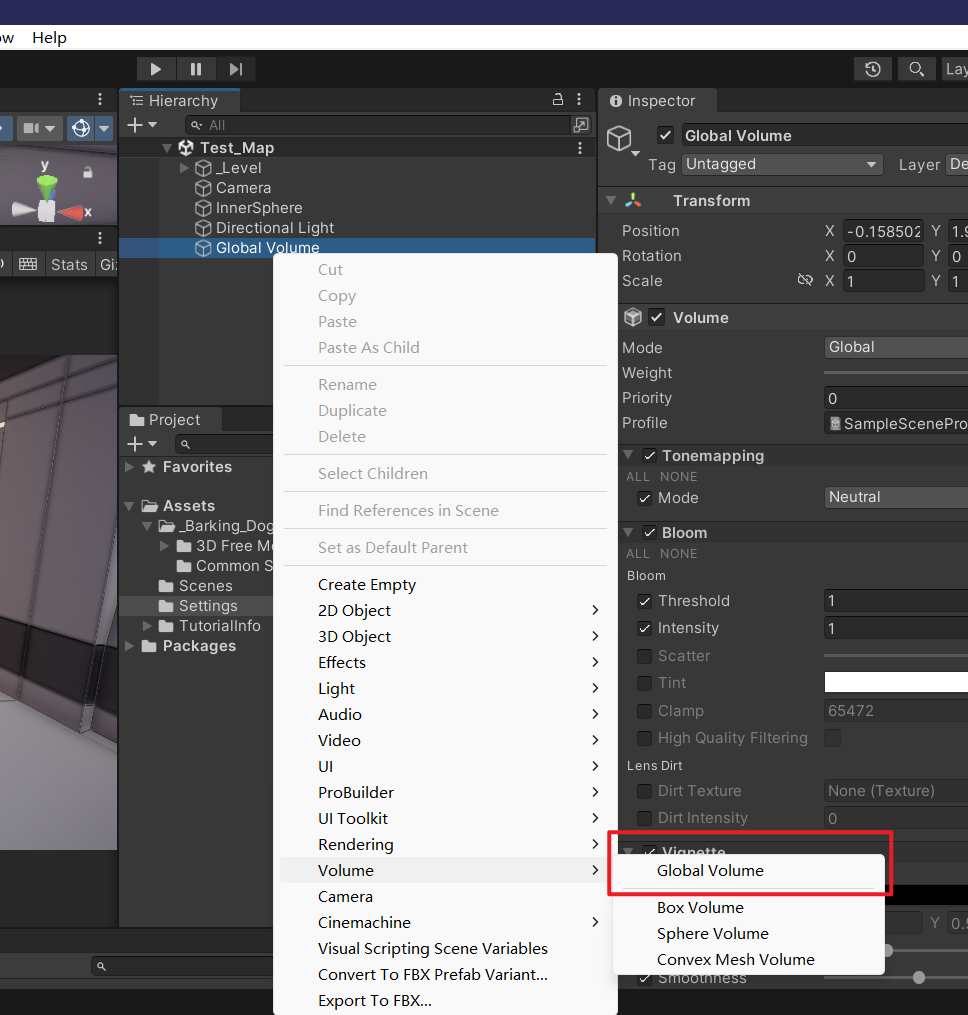The width and height of the screenshot is (968, 1015).
Task: Uncheck the Tonemapping Mode checkbox
Action: click(644, 498)
